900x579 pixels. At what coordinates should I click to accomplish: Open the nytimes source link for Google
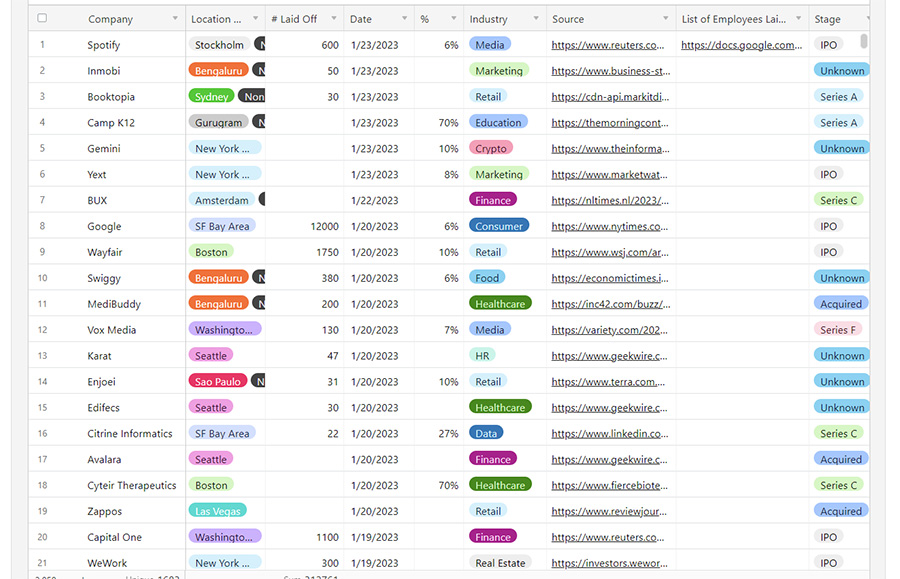click(610, 226)
